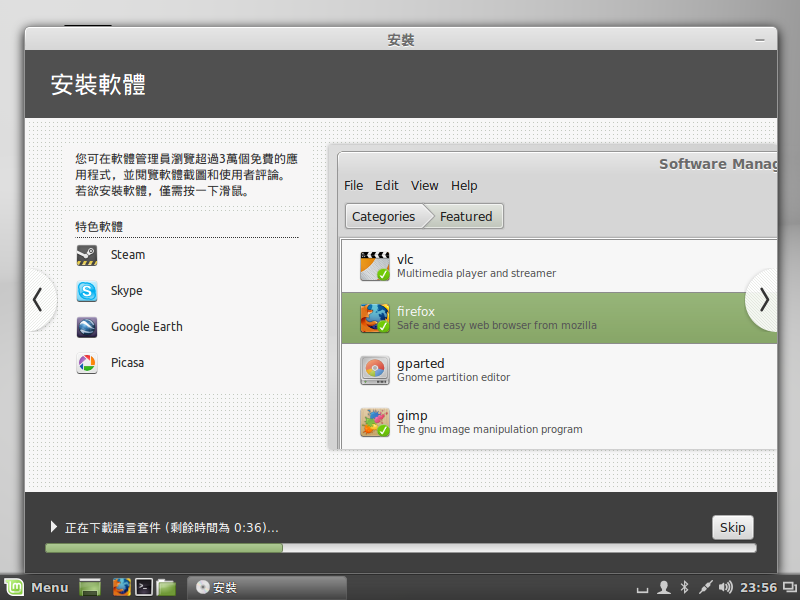This screenshot has height=600, width=800.
Task: Open the Mint Menu button
Action: 37,587
